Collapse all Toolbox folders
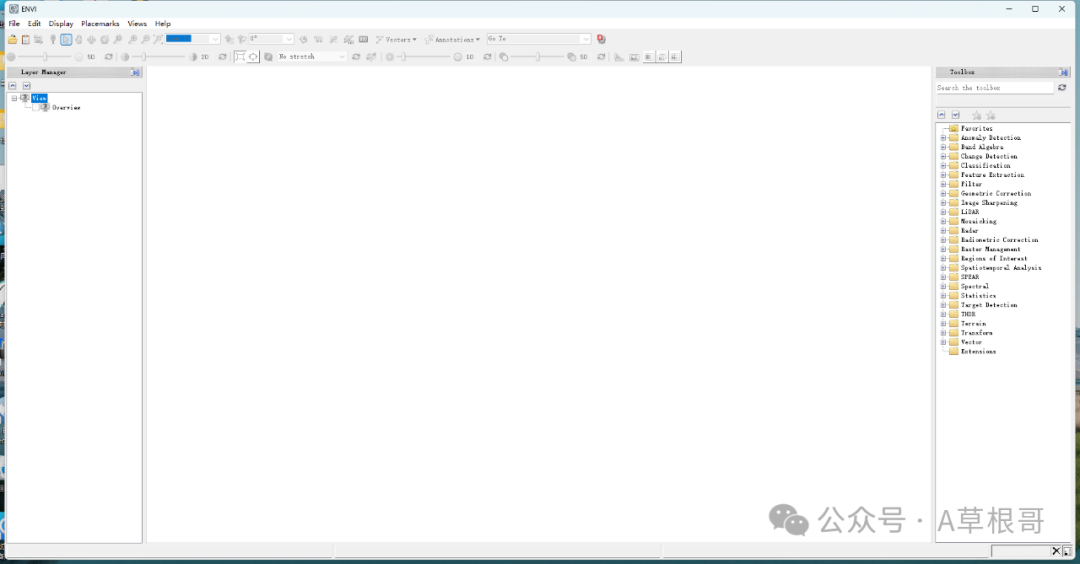The height and width of the screenshot is (564, 1080). (x=942, y=115)
